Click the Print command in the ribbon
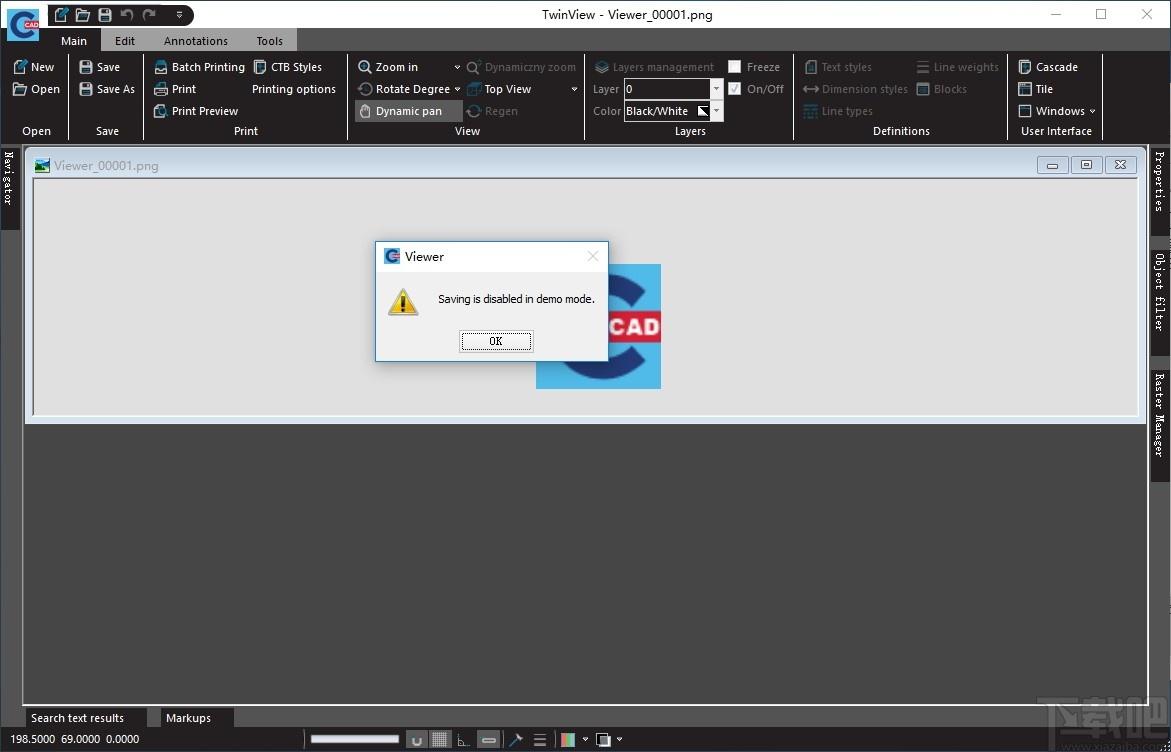Viewport: 1171px width, 752px height. (175, 89)
